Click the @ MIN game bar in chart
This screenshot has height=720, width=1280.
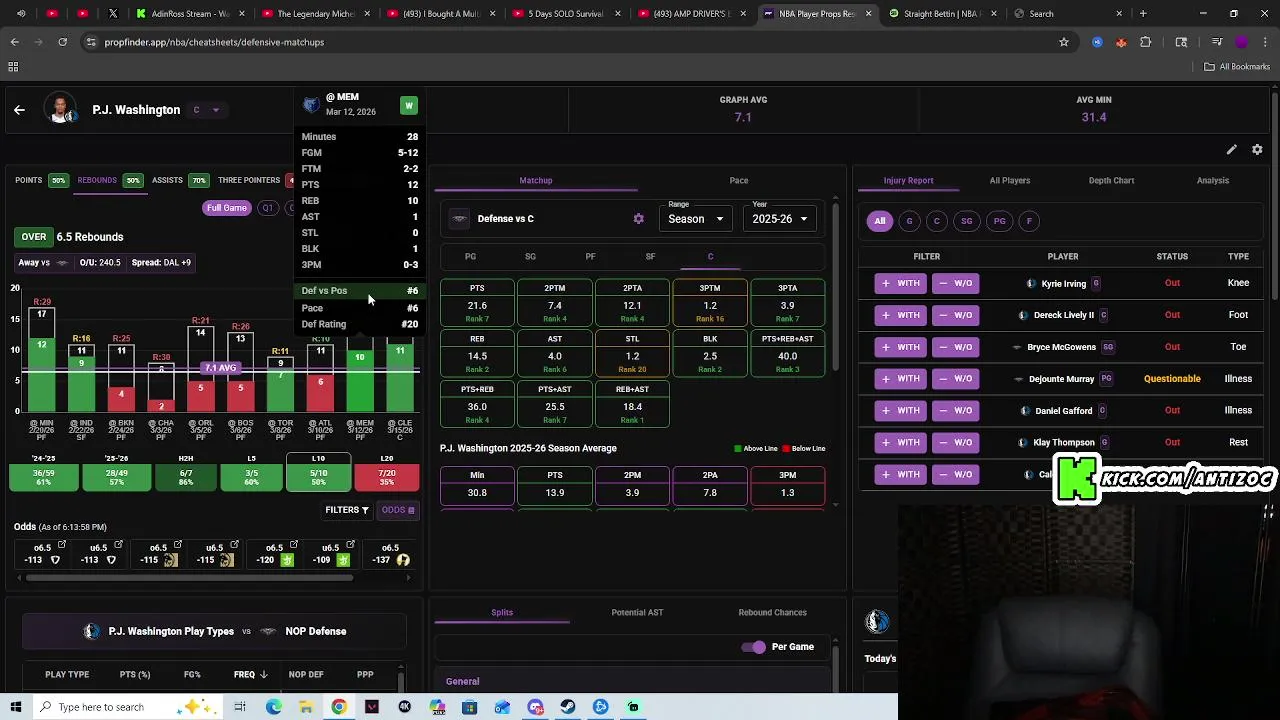click(x=42, y=360)
